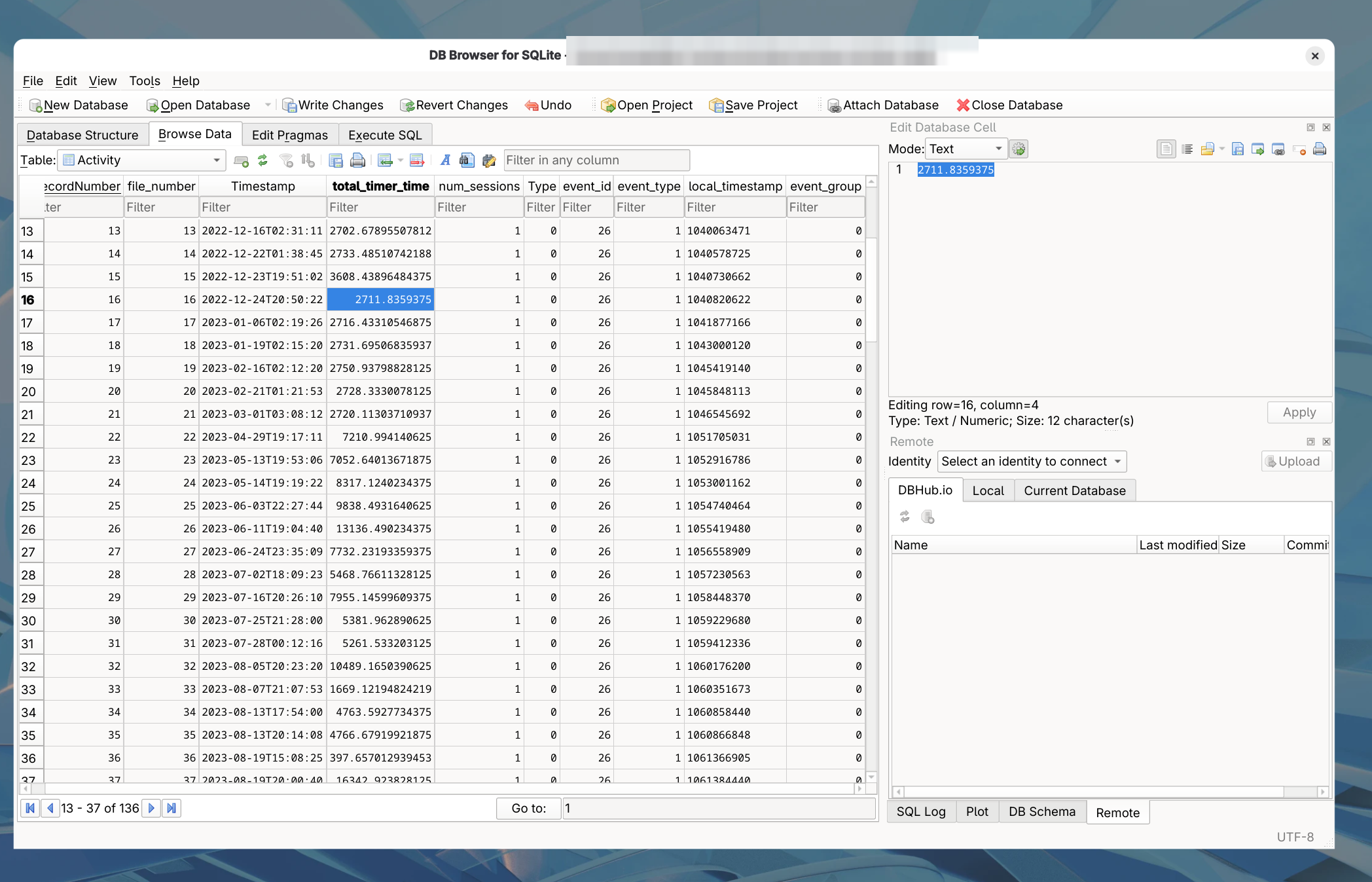Clear all filters icon
Viewport: 1372px width, 882px height.
pyautogui.click(x=286, y=160)
